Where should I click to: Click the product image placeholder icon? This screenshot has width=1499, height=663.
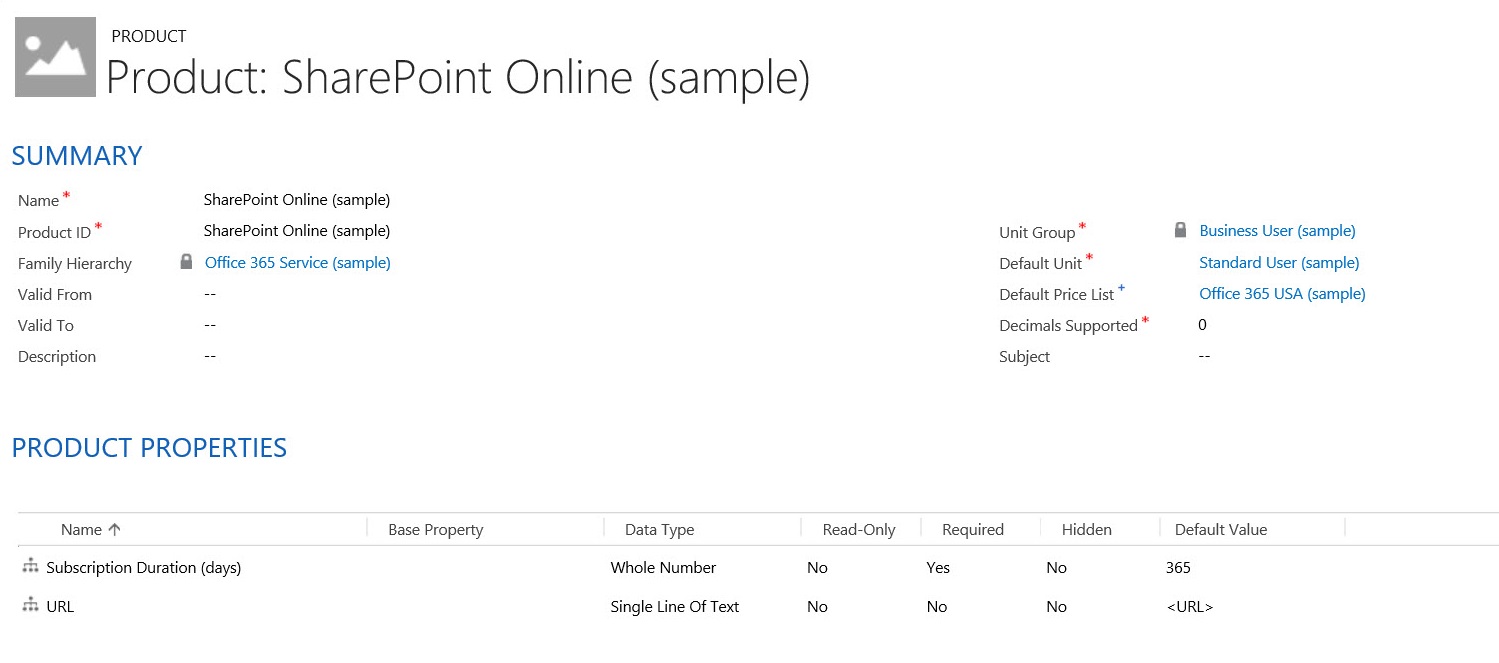56,57
